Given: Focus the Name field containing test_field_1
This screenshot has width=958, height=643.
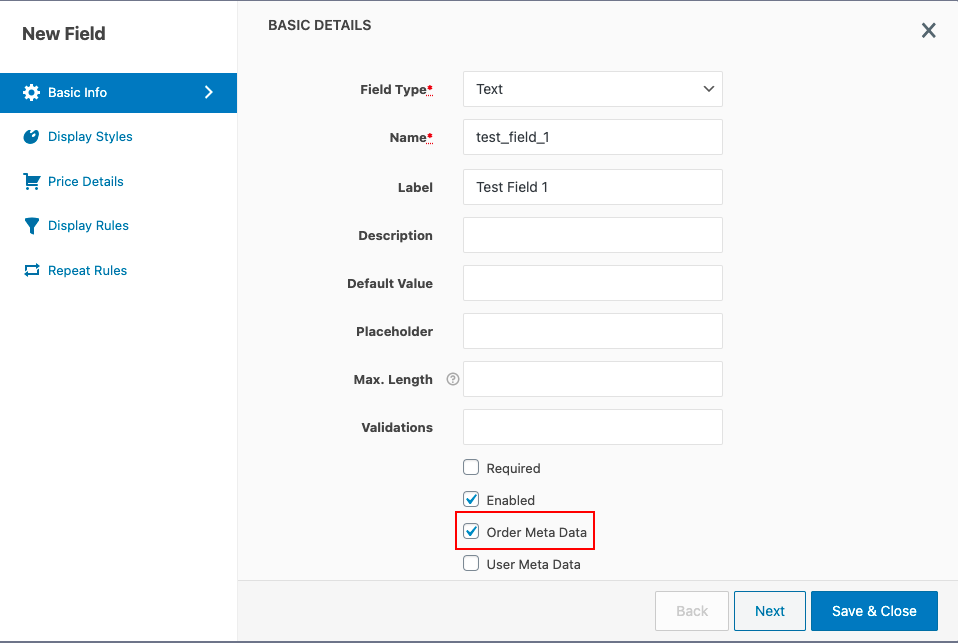Looking at the screenshot, I should [592, 137].
